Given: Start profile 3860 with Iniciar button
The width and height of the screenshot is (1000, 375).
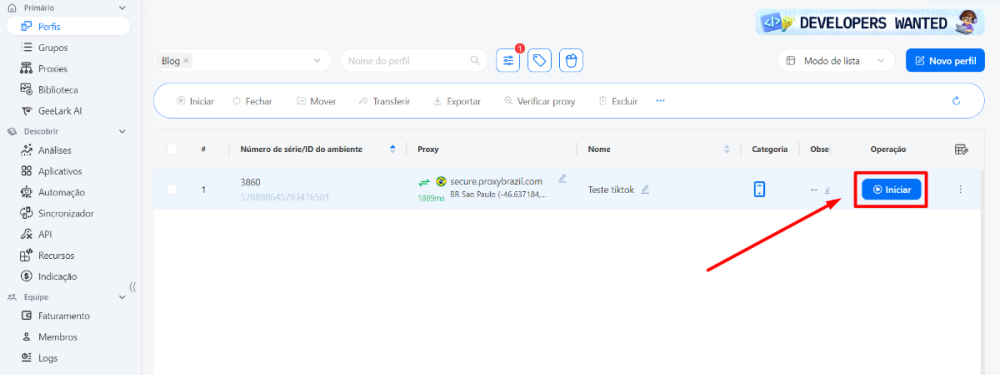Looking at the screenshot, I should coord(891,189).
